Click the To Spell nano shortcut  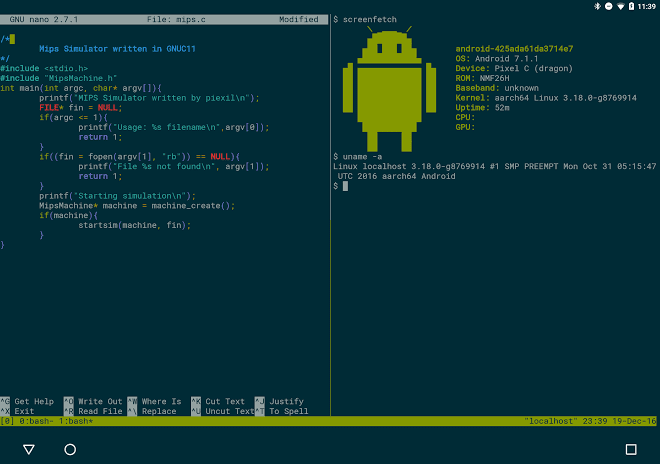282,411
